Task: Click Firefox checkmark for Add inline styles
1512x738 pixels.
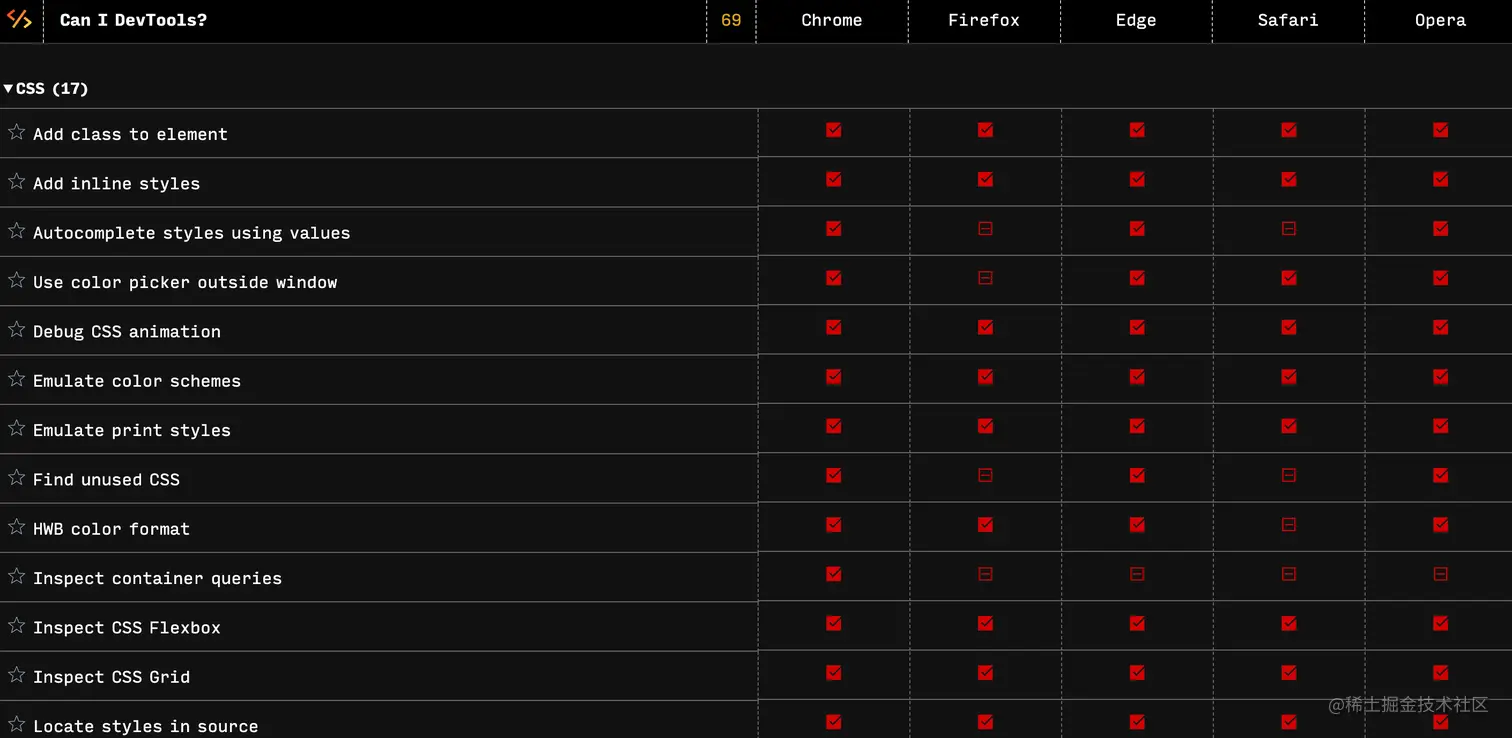Action: point(985,179)
